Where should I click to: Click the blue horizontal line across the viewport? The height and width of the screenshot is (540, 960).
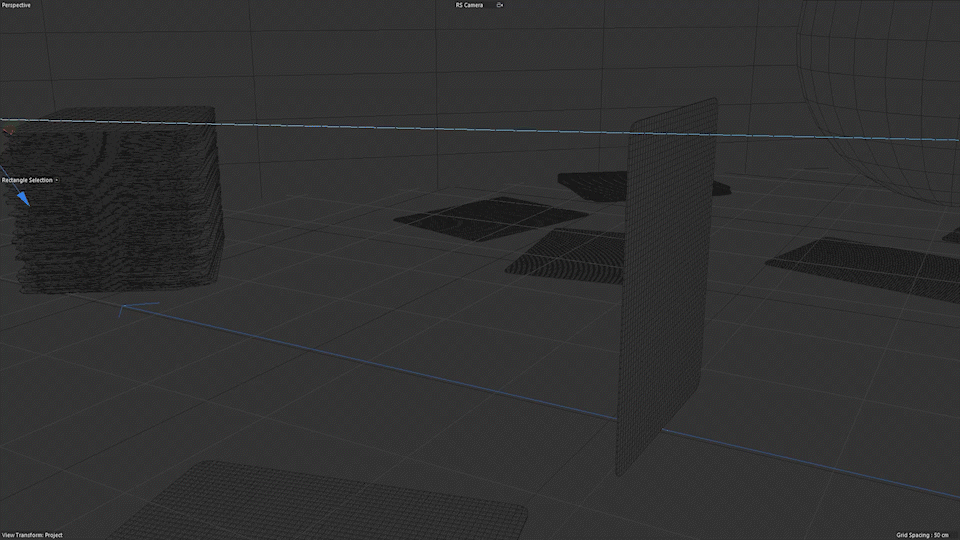[400, 127]
